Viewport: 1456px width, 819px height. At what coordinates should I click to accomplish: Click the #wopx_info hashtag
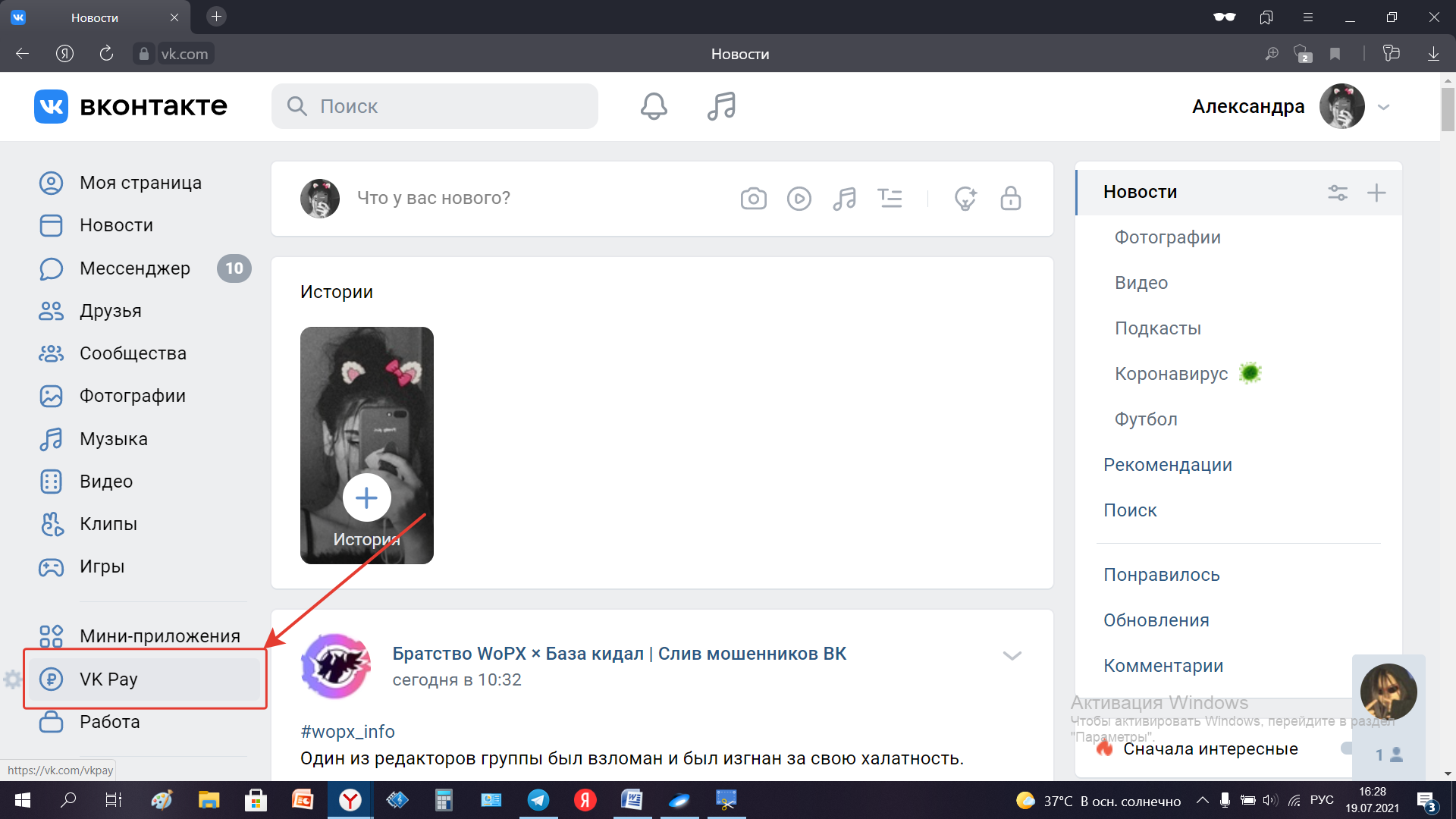pyautogui.click(x=347, y=732)
